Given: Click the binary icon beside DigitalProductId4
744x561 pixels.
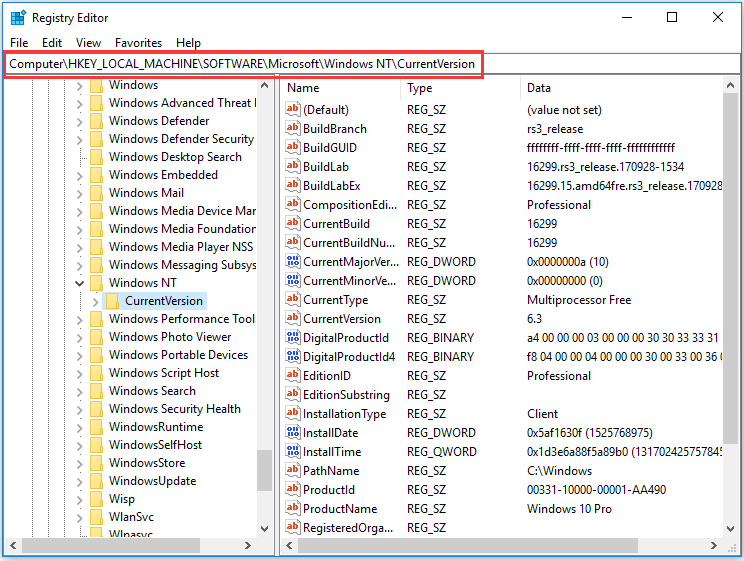Looking at the screenshot, I should [293, 356].
